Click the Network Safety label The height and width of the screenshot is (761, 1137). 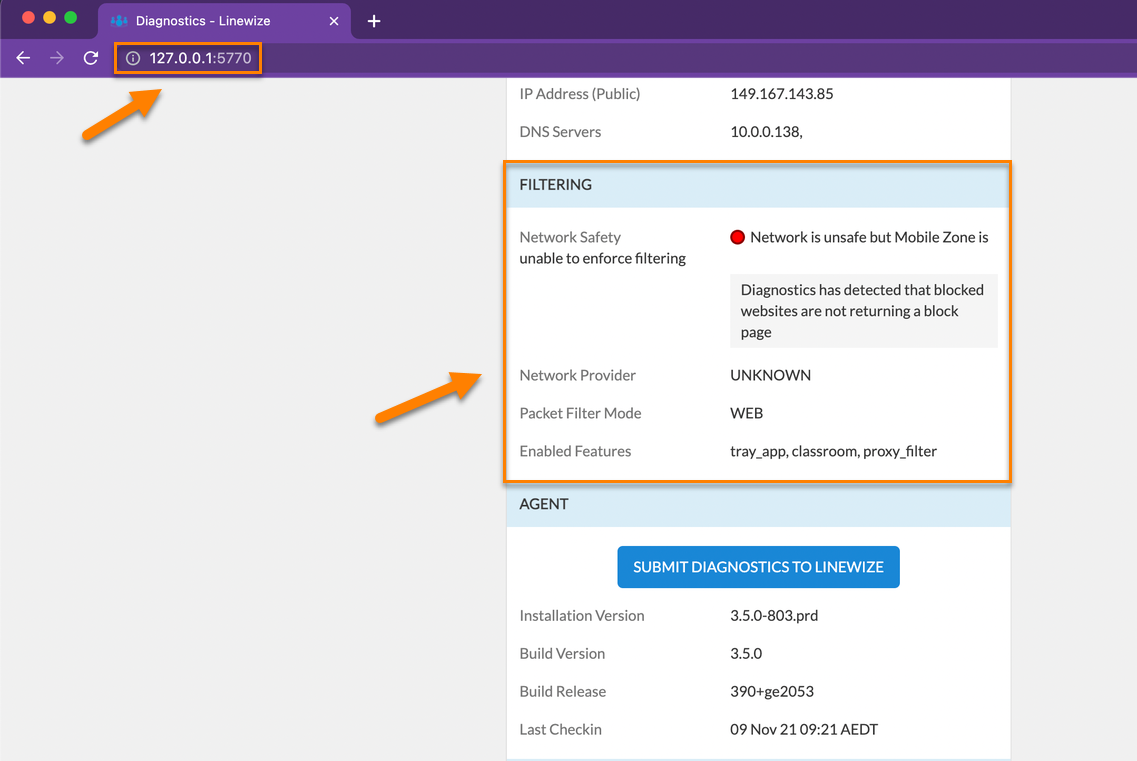[x=570, y=237]
